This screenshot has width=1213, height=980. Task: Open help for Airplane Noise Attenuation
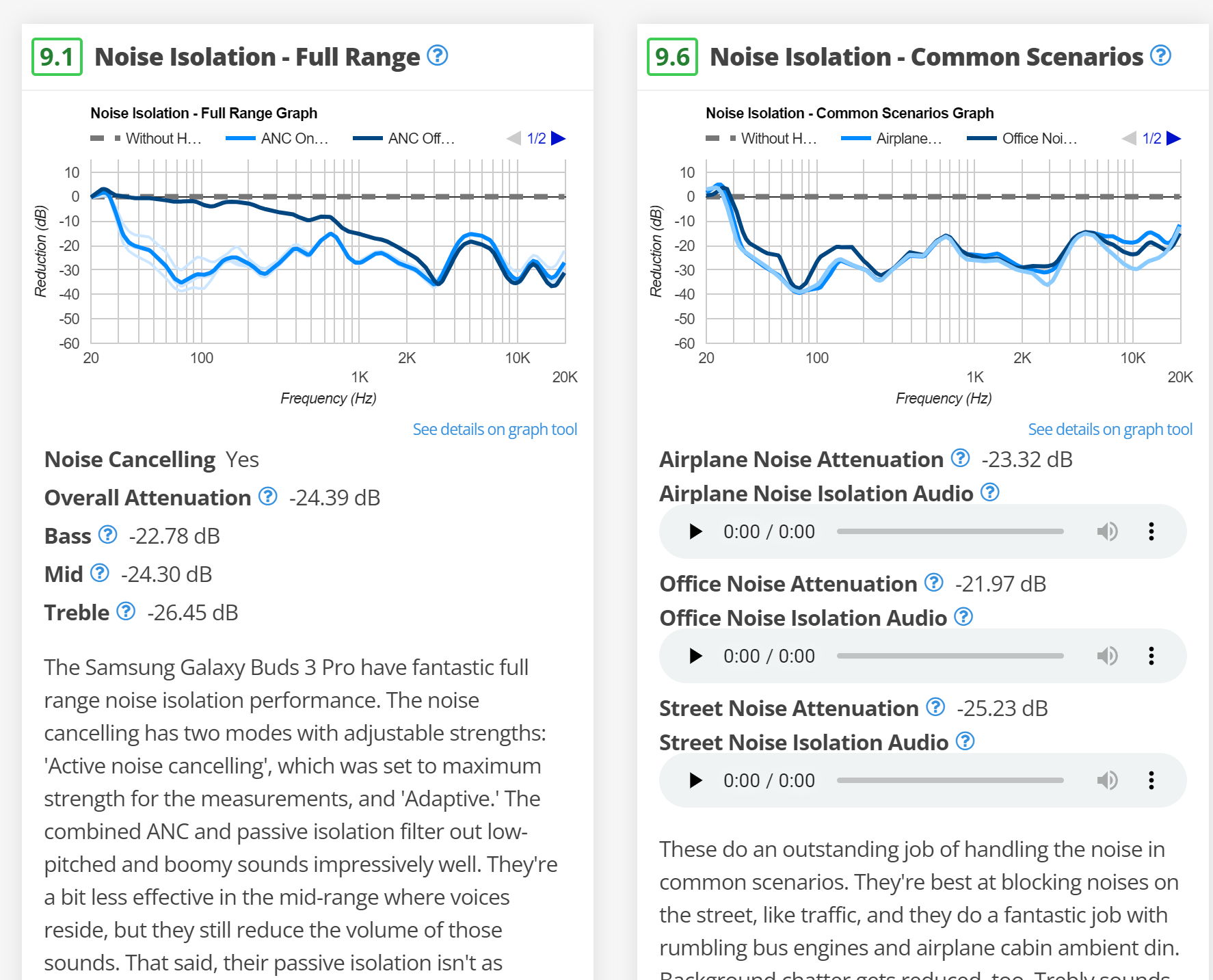pos(961,458)
